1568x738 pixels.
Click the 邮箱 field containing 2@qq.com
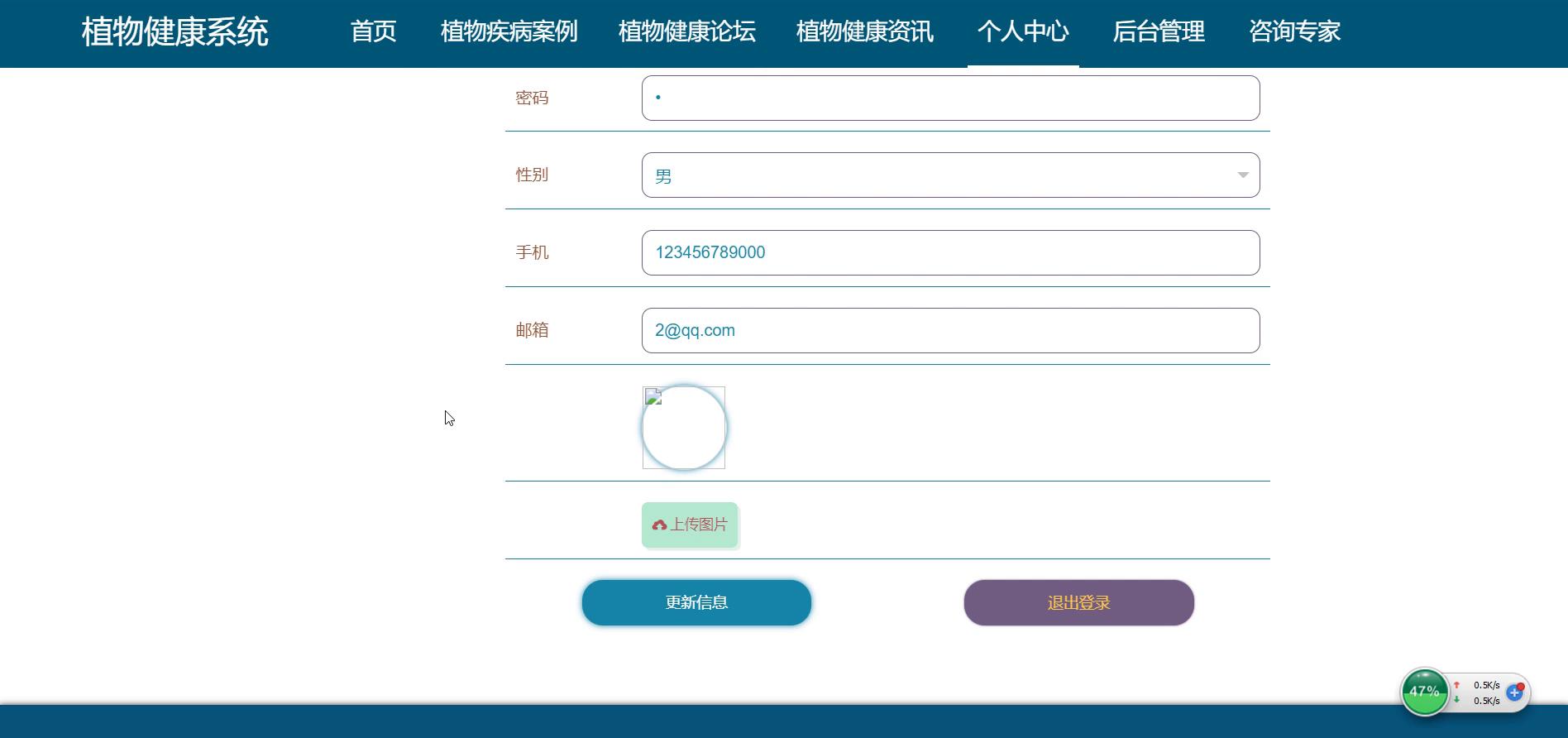(x=950, y=331)
